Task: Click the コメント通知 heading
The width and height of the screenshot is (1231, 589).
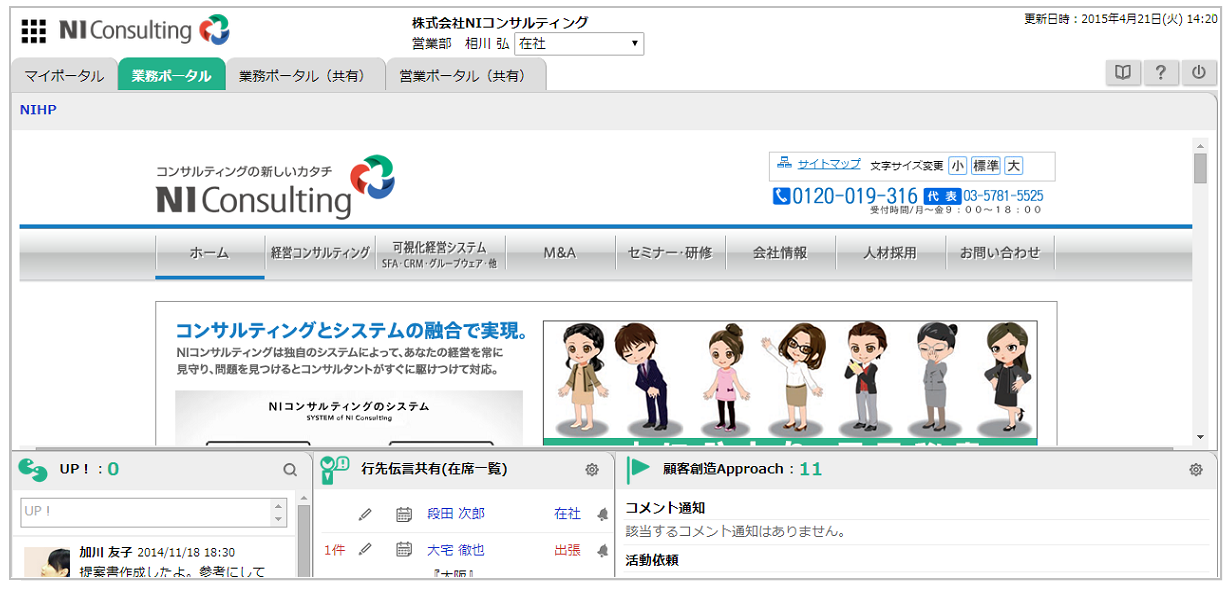Action: point(666,508)
